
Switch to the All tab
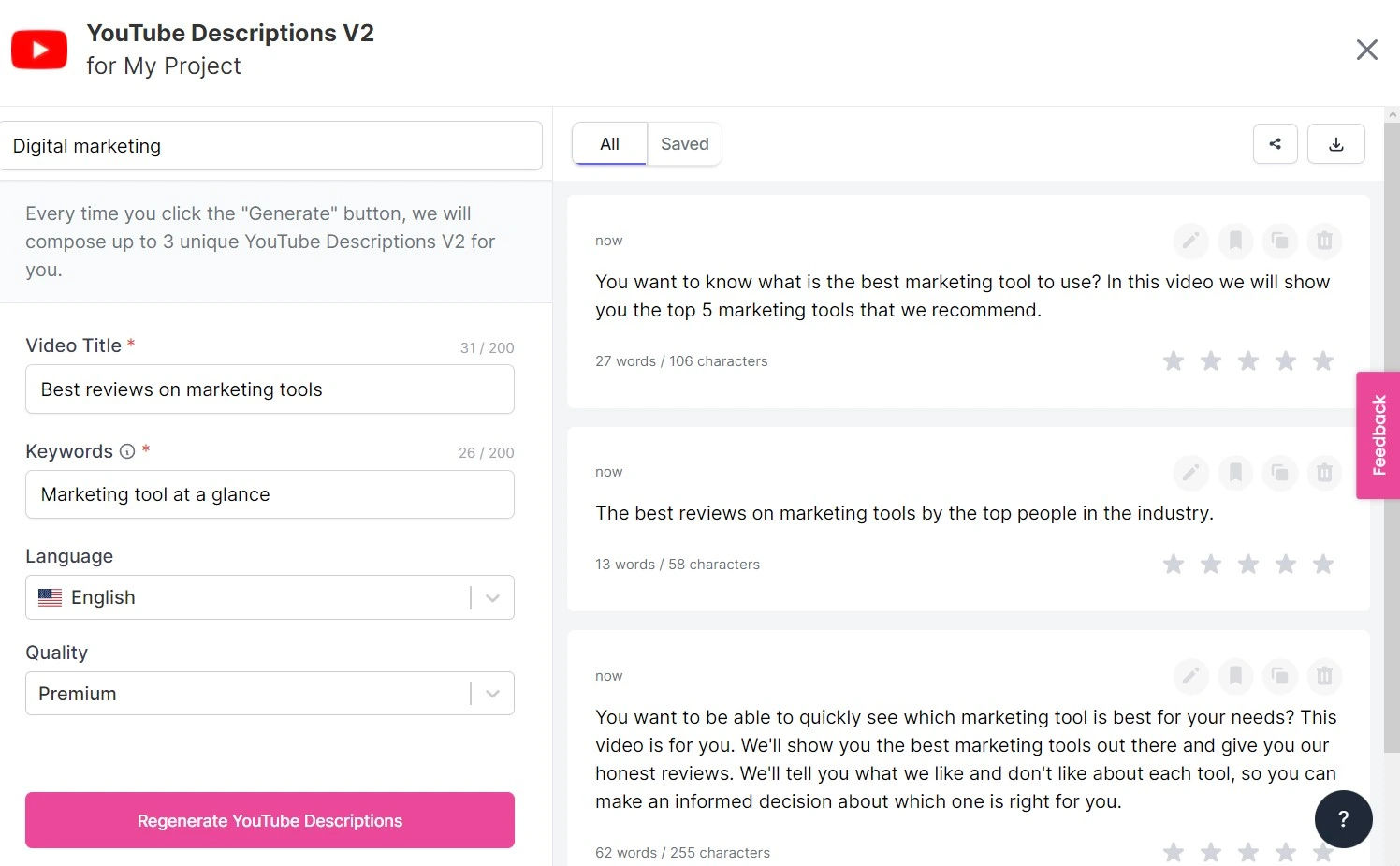[x=609, y=144]
